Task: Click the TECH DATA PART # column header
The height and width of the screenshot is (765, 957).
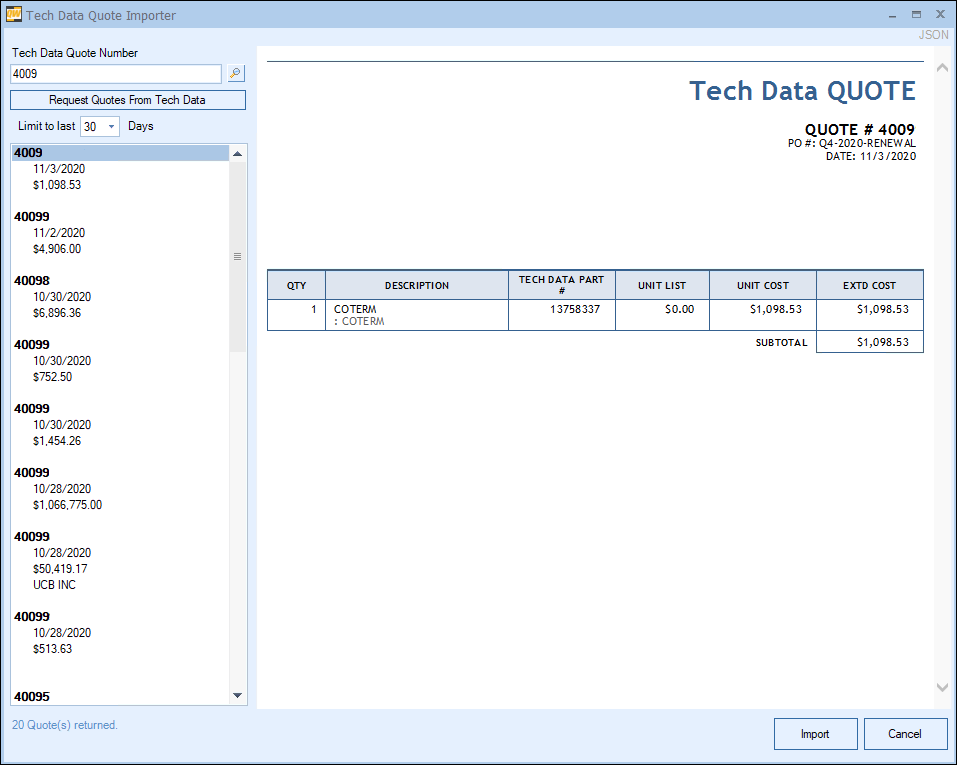Action: point(562,285)
